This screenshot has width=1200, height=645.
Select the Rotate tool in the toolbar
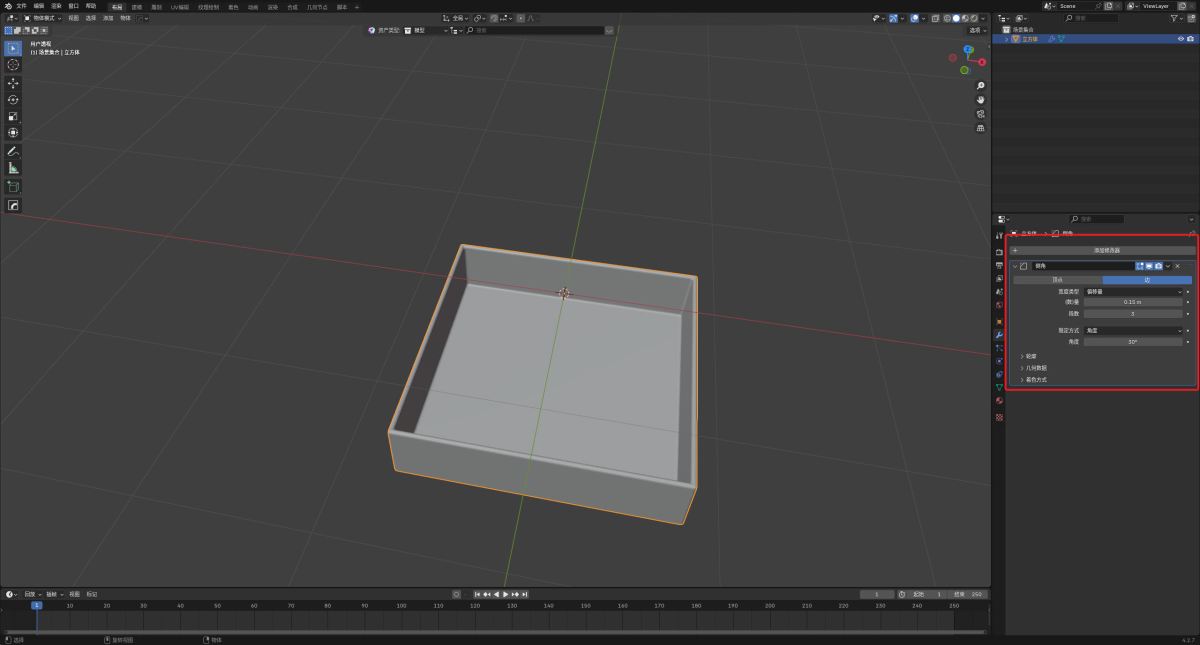tap(13, 99)
